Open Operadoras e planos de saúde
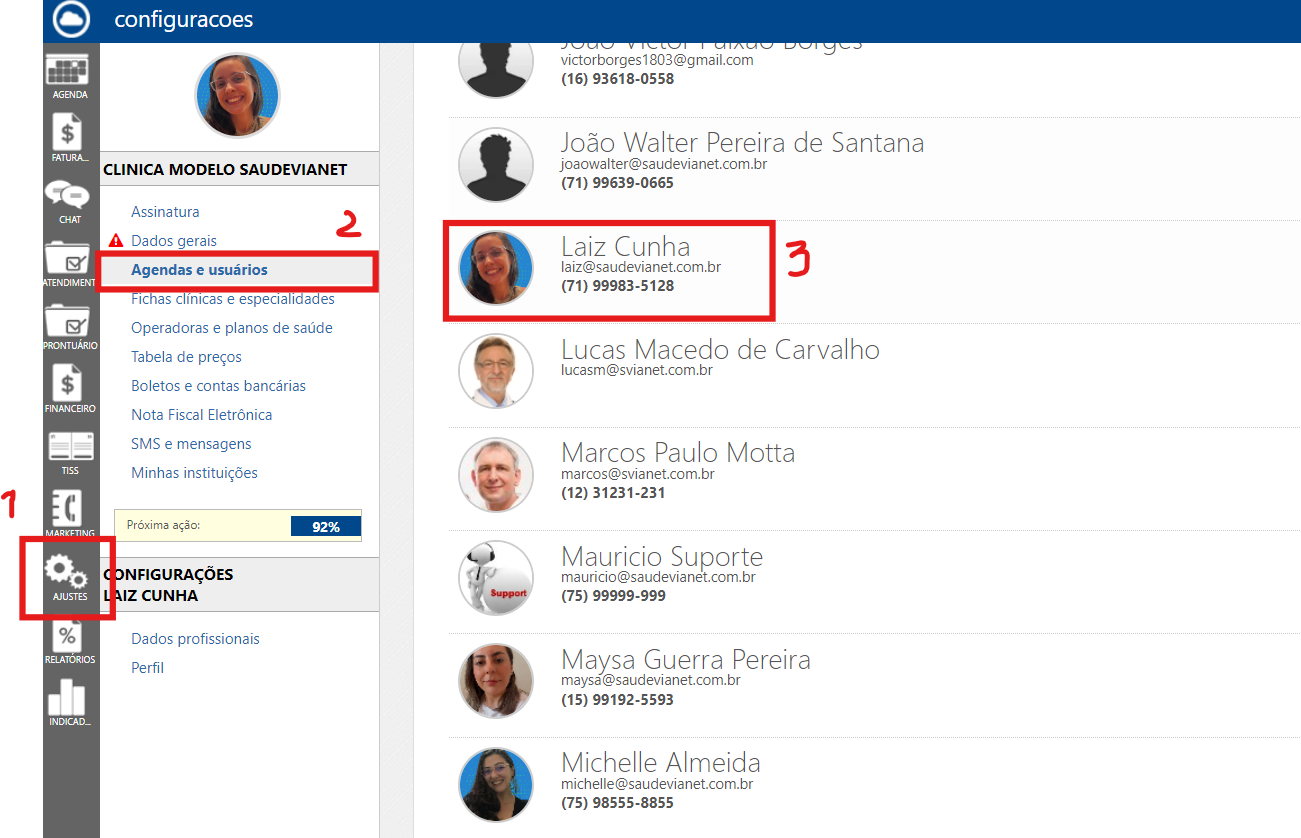 coord(232,328)
